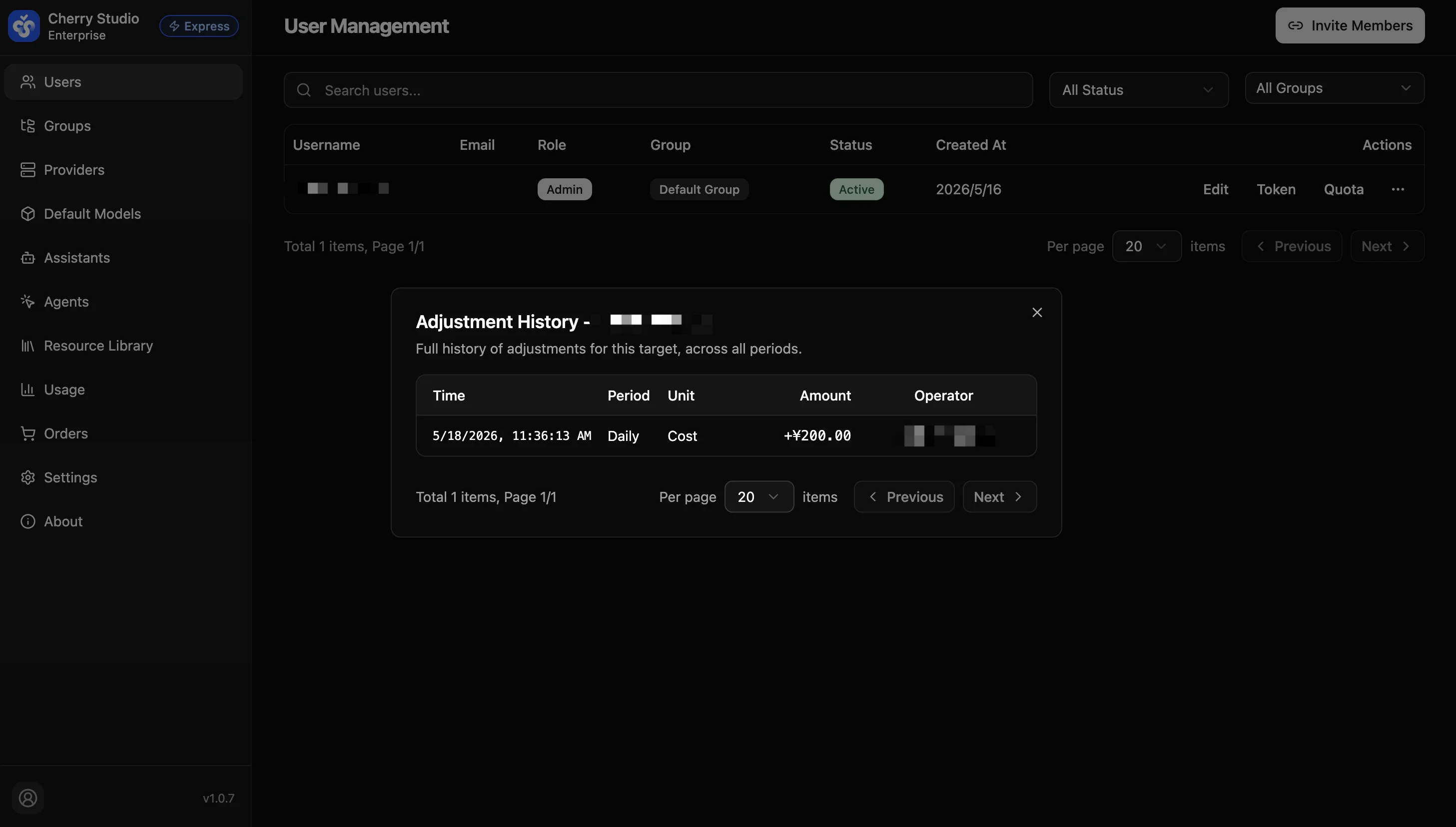Open the more actions ellipsis menu
The height and width of the screenshot is (827, 1456).
[1398, 189]
